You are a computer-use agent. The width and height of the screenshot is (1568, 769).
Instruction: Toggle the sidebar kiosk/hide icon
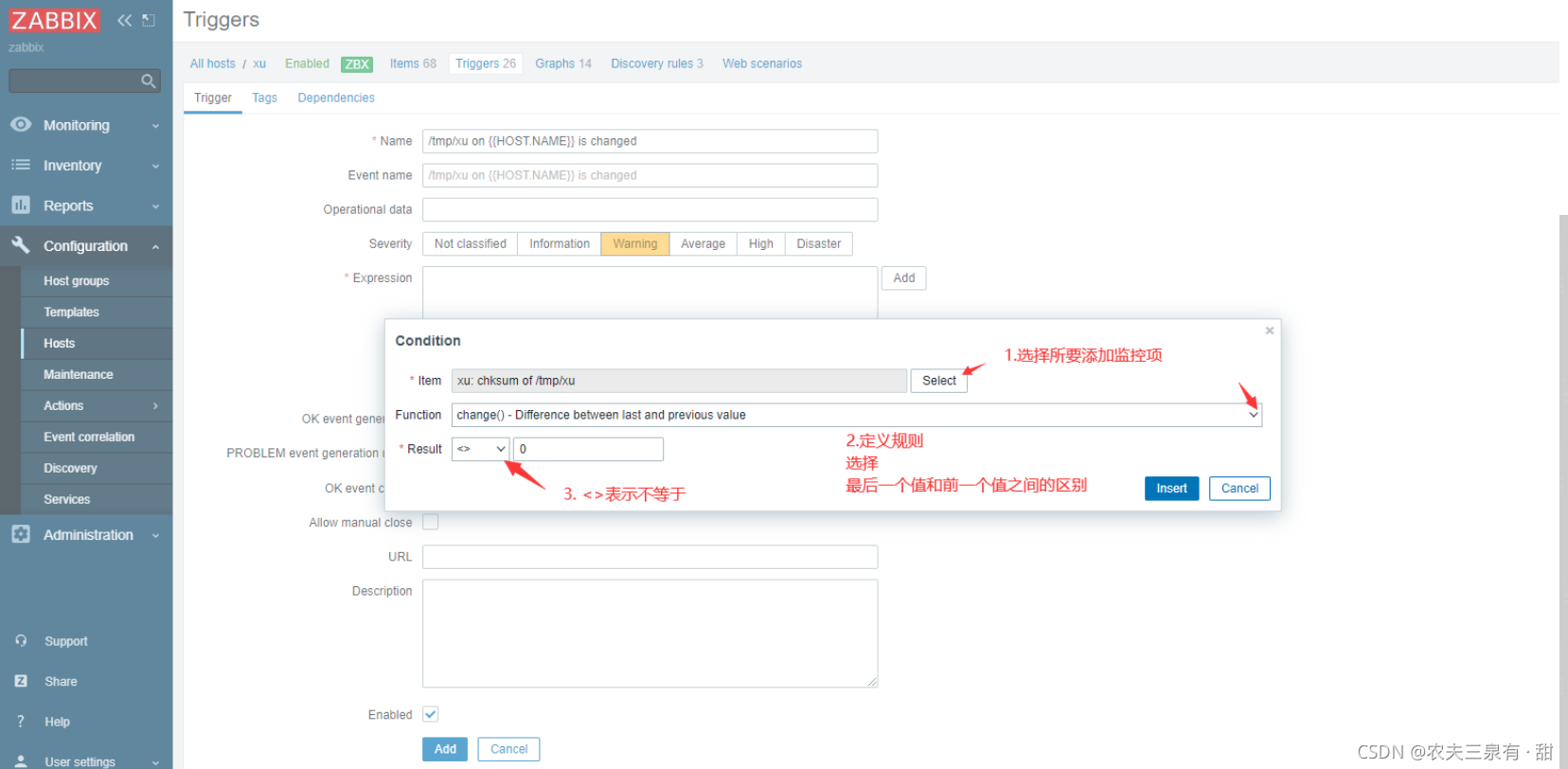point(149,20)
